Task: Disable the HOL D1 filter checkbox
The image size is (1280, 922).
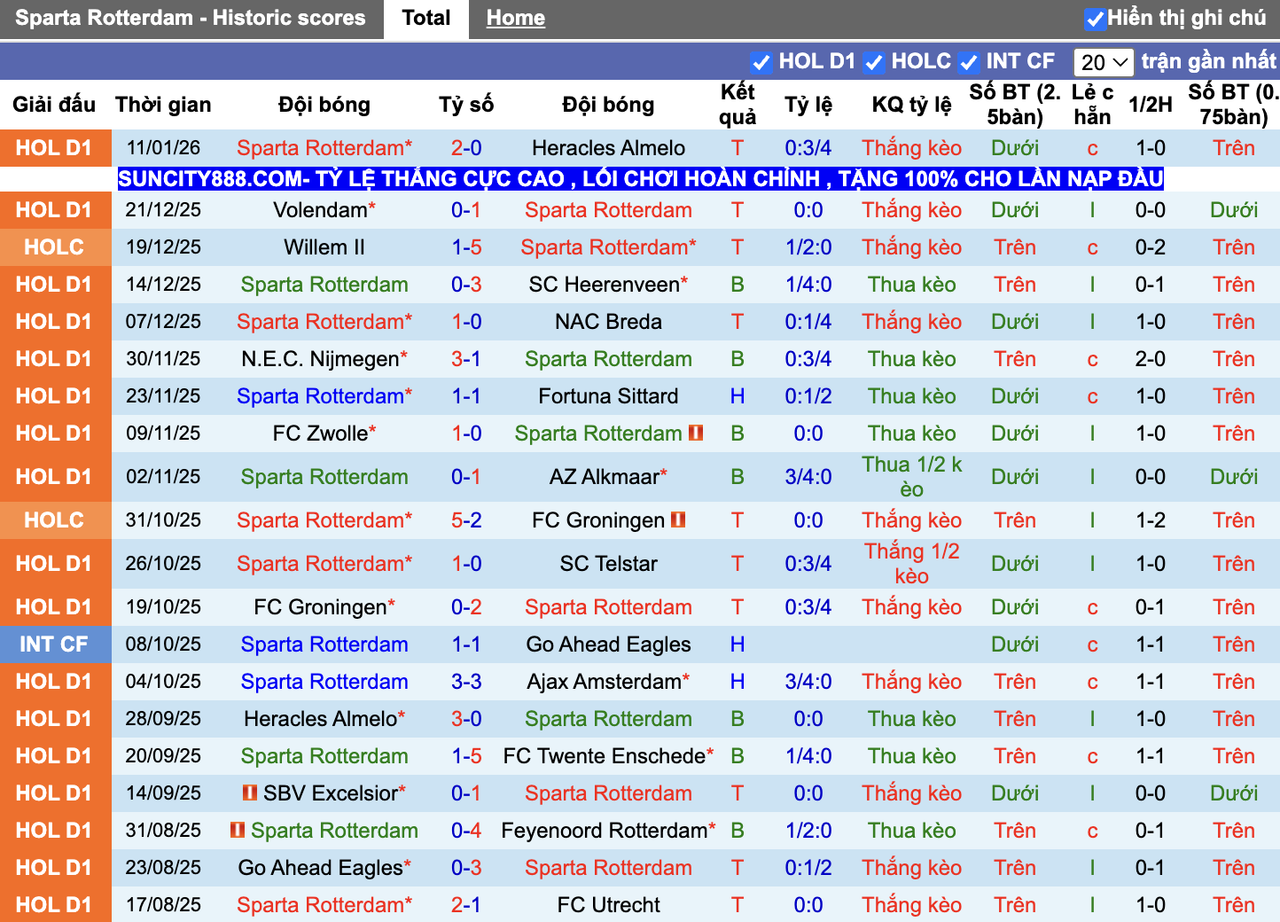Action: click(x=763, y=61)
